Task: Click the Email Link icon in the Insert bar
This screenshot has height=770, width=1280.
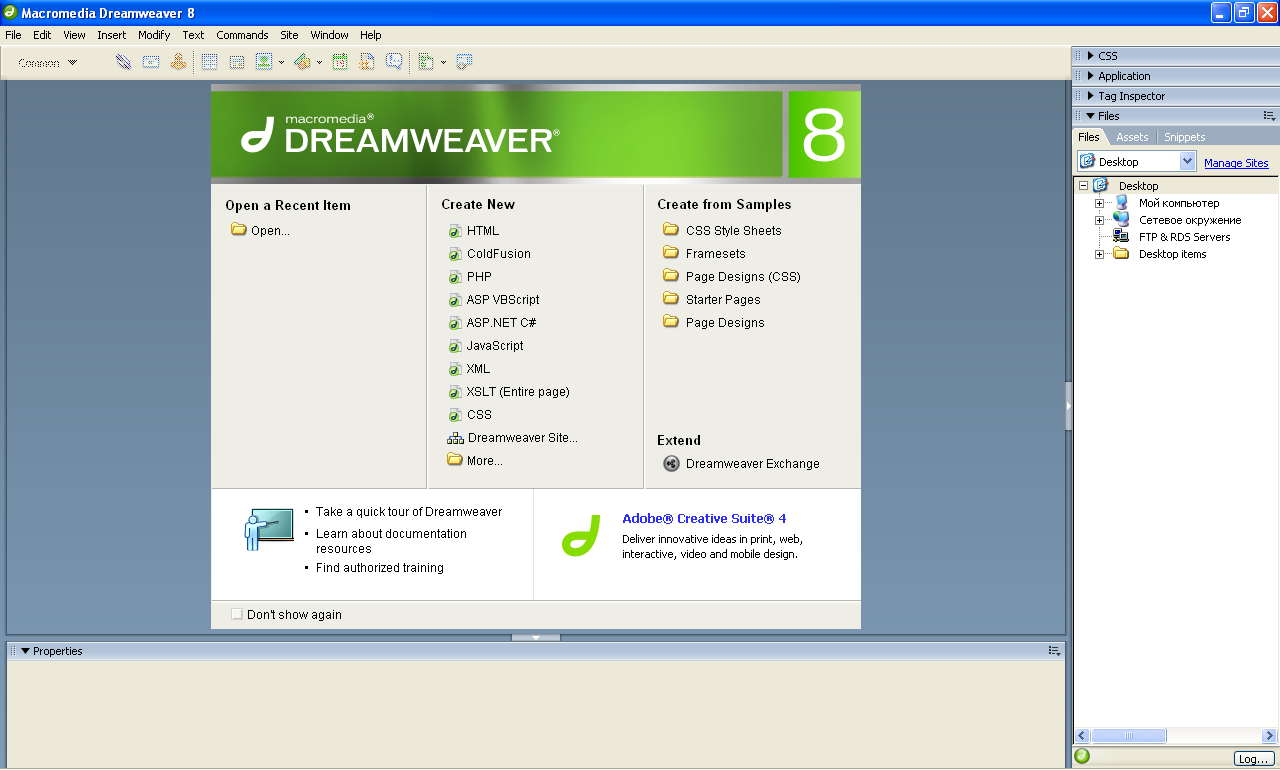Action: point(151,62)
